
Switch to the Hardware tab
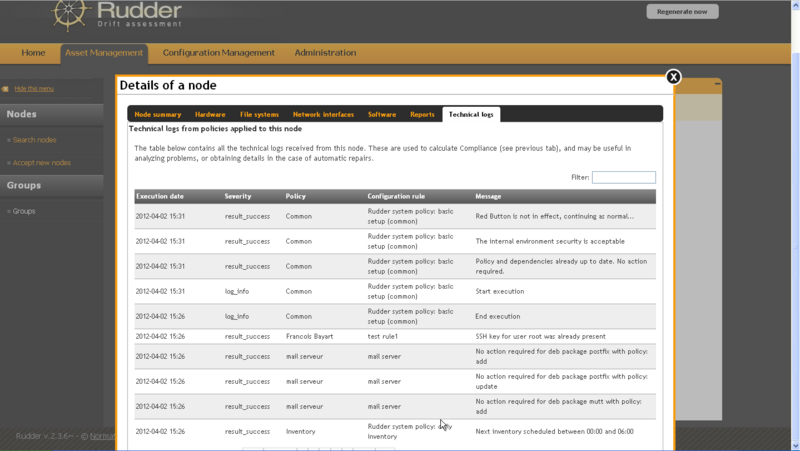pos(210,114)
